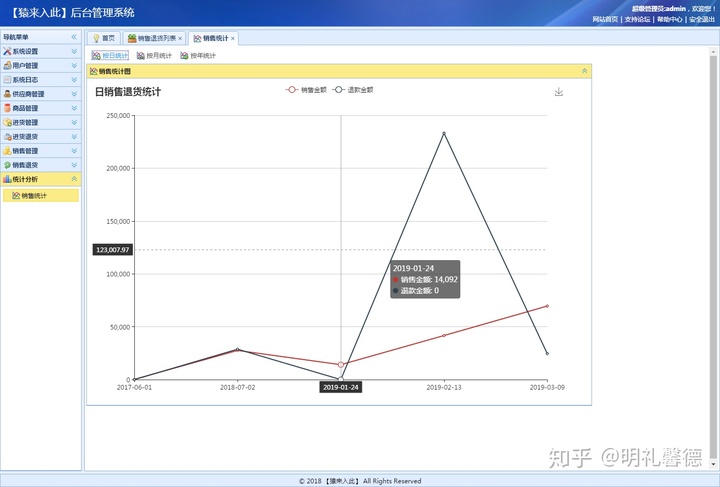
Task: Download the chart as image
Action: coord(558,92)
